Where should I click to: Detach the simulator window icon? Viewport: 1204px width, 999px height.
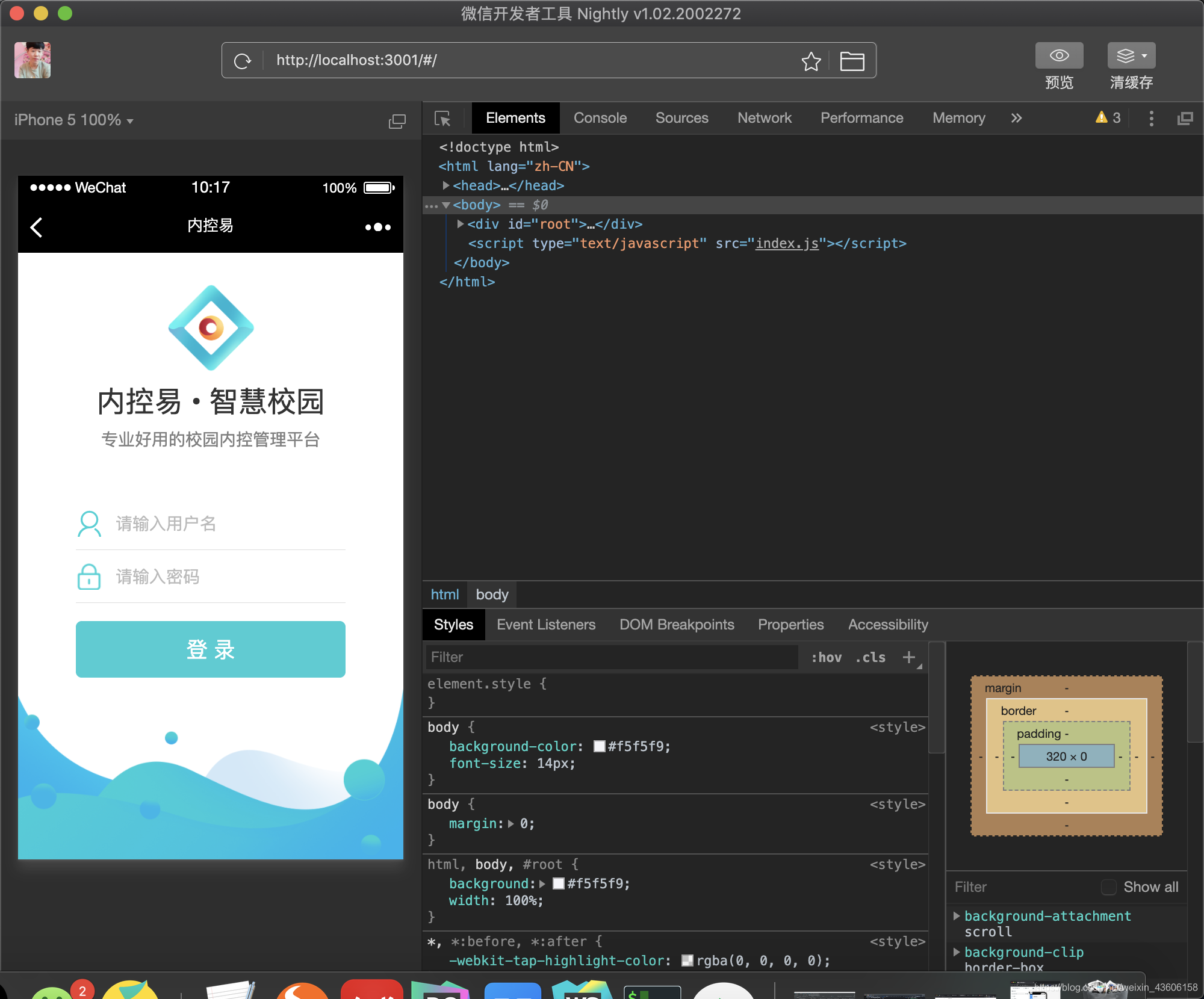(397, 121)
